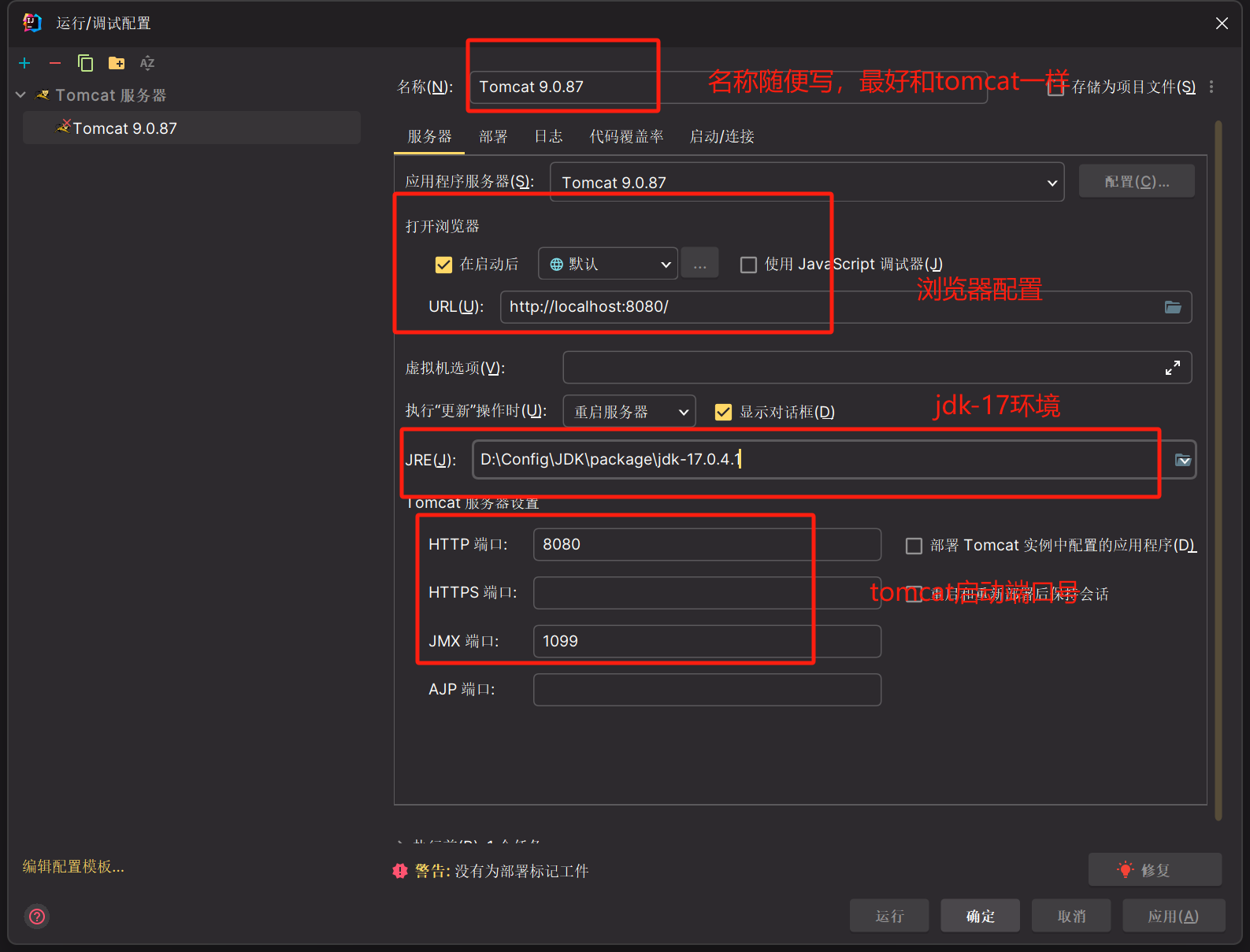The height and width of the screenshot is (952, 1250).
Task: Click the settings panel vertical scrollbar
Action: (x=1218, y=471)
